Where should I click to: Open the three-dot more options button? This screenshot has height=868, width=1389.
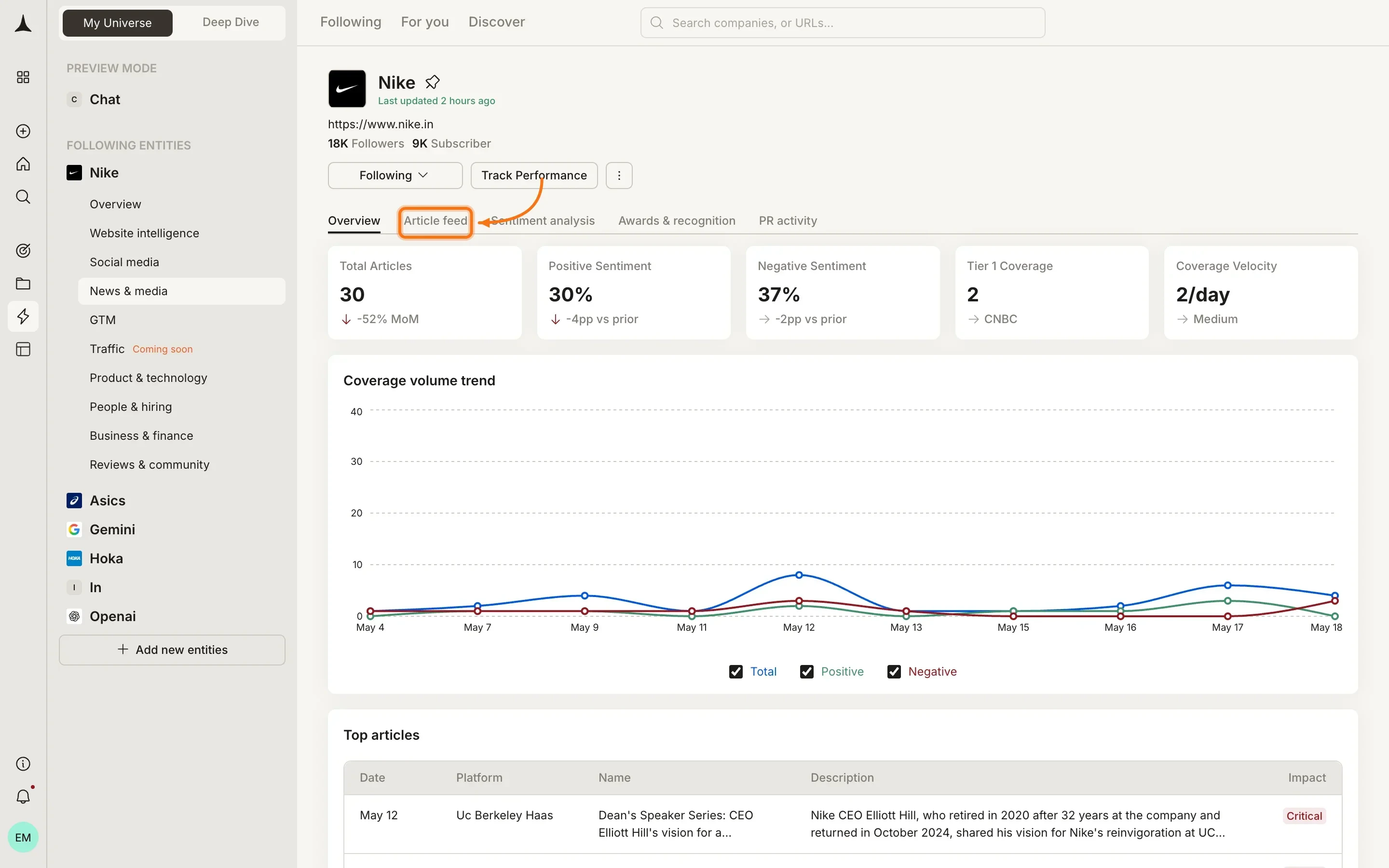point(619,176)
